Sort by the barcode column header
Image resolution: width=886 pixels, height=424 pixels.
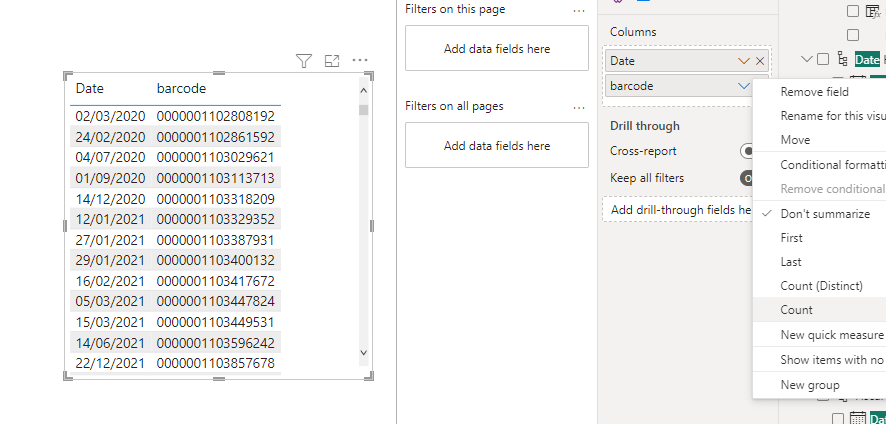(181, 89)
